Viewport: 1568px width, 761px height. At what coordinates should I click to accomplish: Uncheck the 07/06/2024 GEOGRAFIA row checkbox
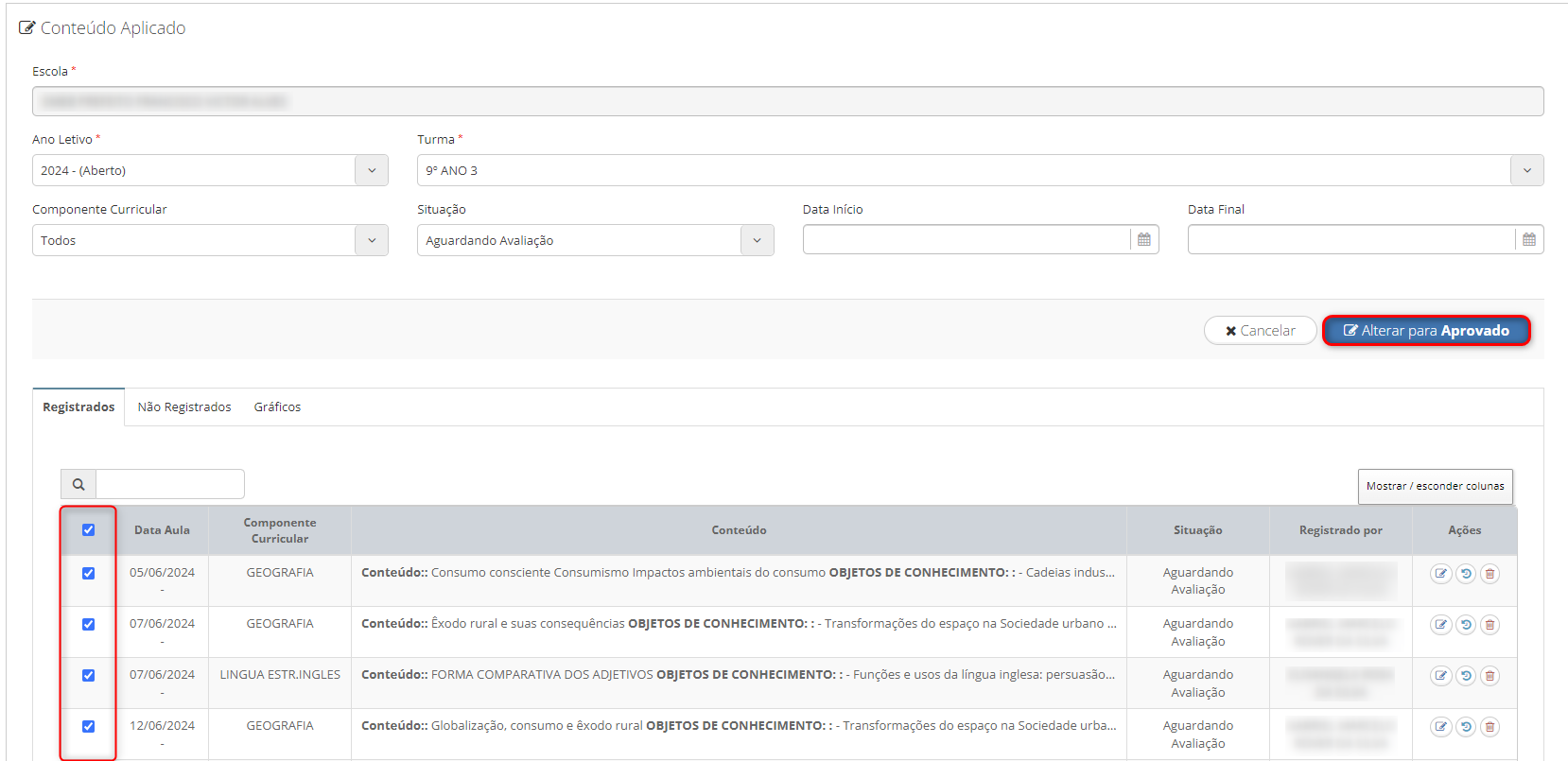[88, 625]
